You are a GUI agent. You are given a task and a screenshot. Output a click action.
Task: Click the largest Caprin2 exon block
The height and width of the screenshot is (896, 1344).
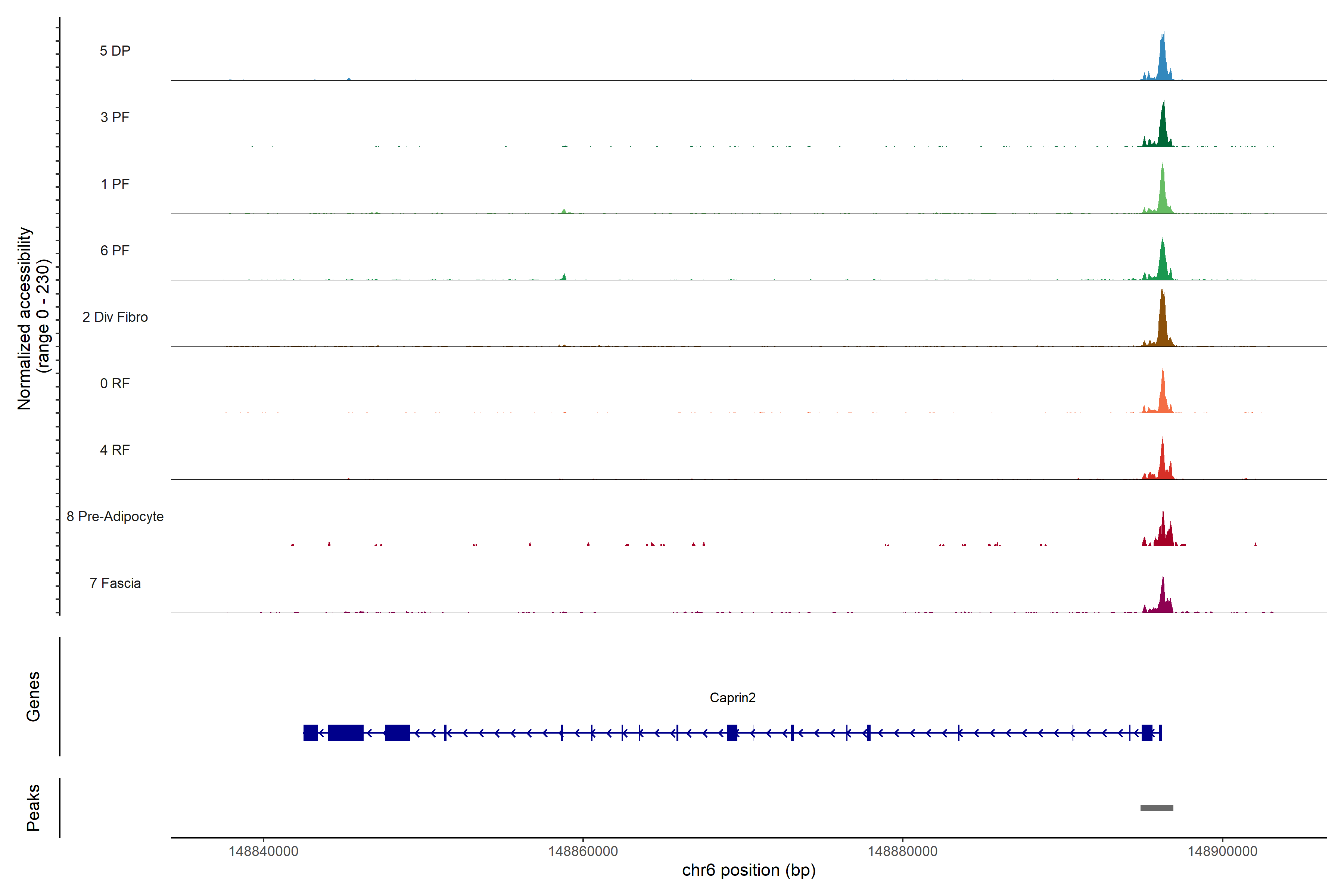345,732
